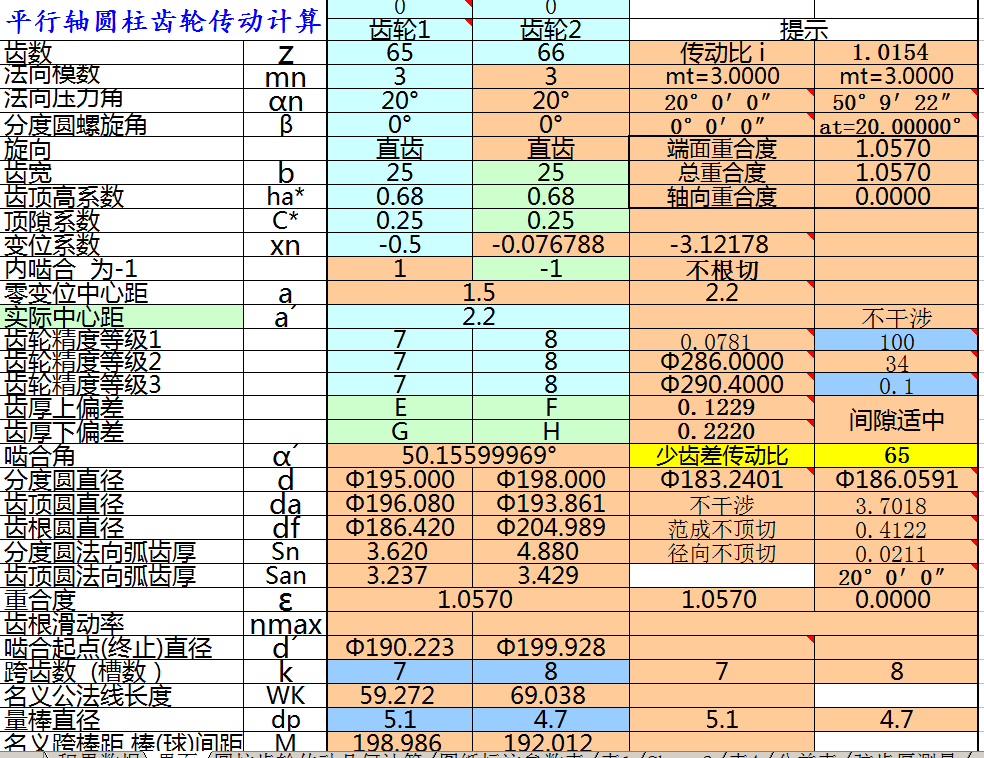
Task: Select San value 3.429
Action: (550, 575)
